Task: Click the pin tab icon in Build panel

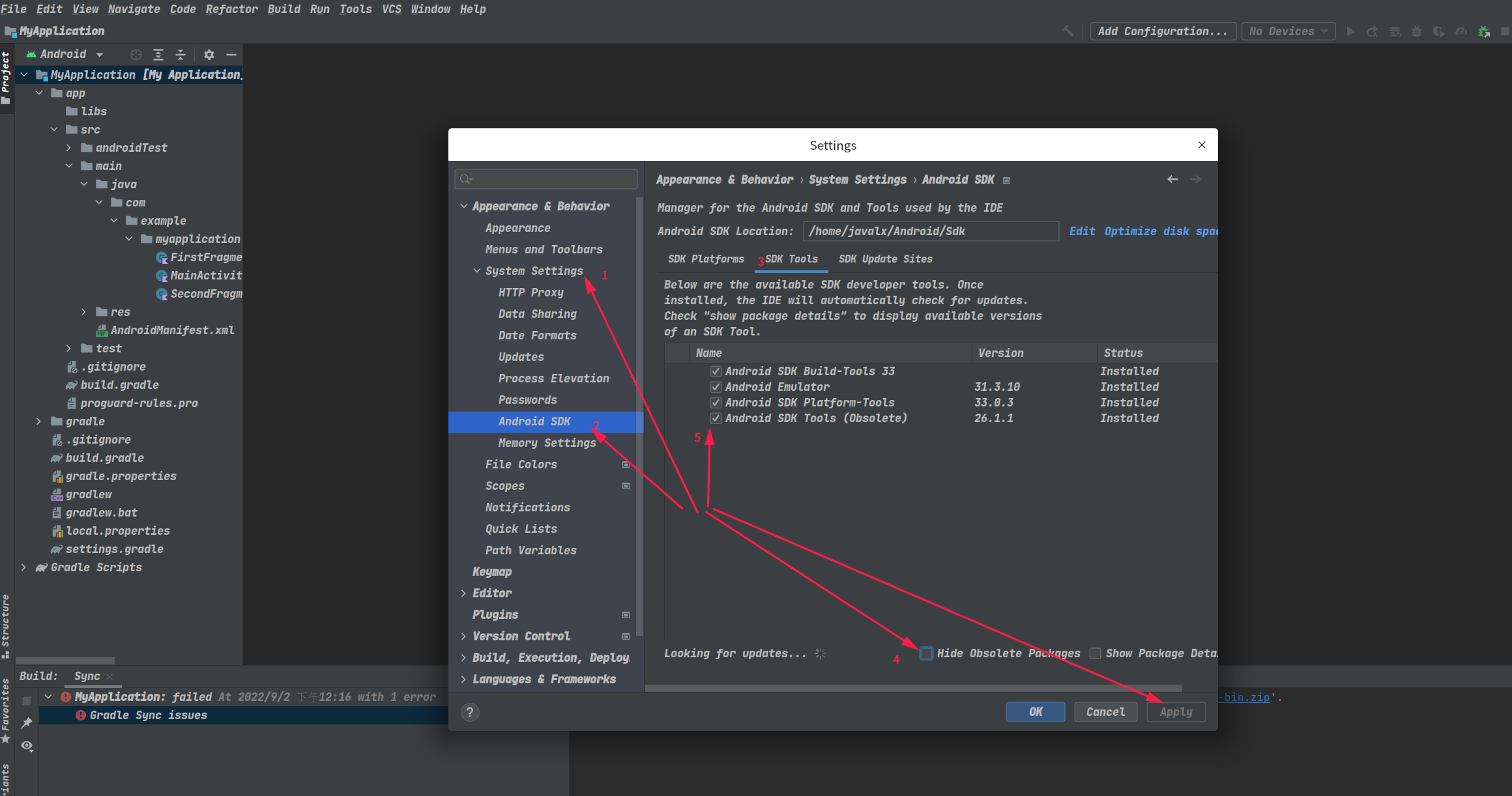Action: click(x=27, y=723)
